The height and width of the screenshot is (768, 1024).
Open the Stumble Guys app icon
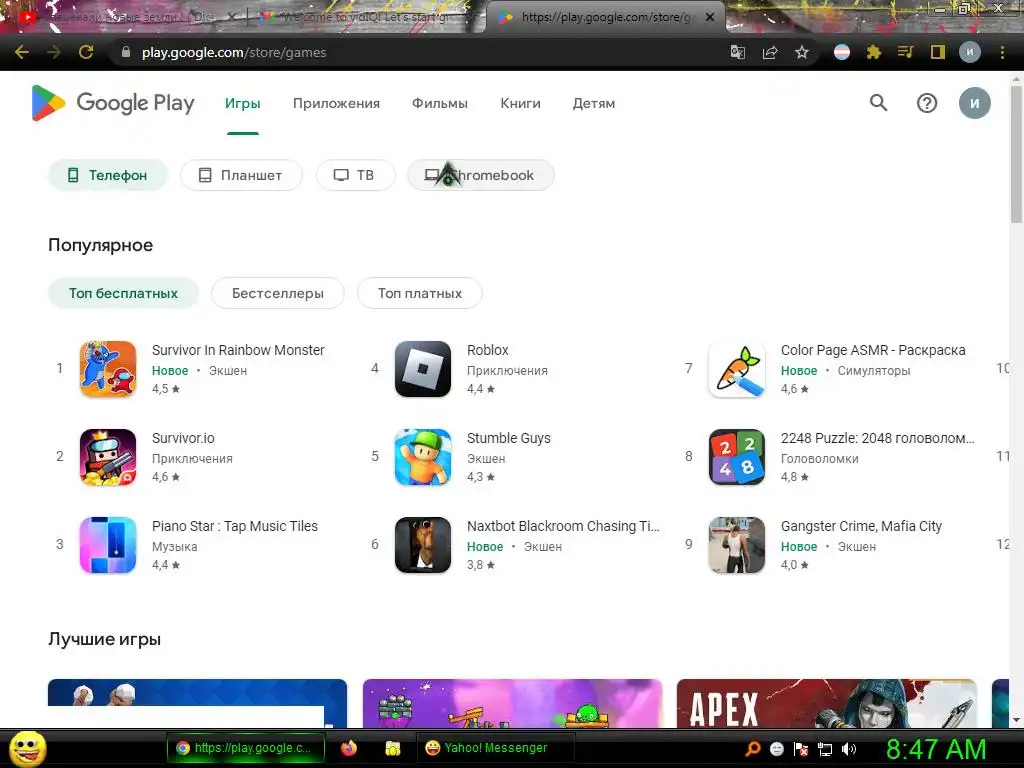coord(423,457)
